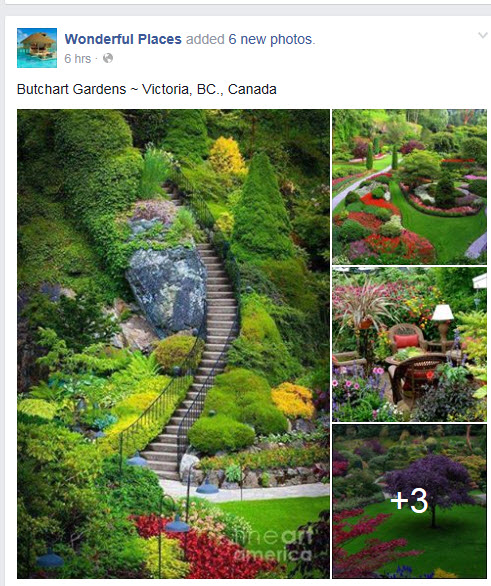491x586 pixels.
Task: Click the post caption about Butchart Gardens
Action: [x=146, y=89]
